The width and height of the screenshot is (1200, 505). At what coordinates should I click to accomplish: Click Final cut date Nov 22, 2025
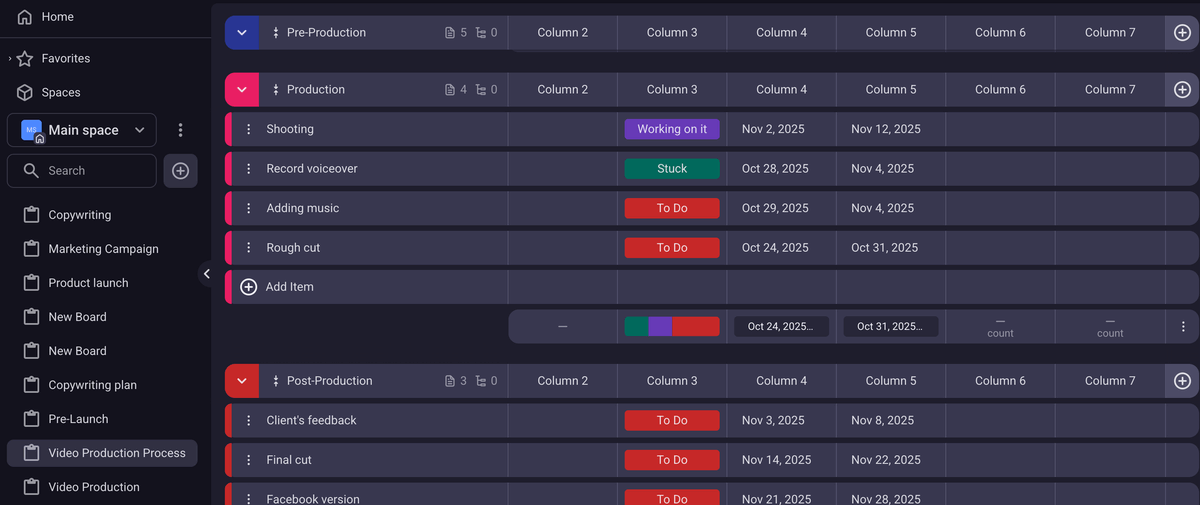click(886, 460)
